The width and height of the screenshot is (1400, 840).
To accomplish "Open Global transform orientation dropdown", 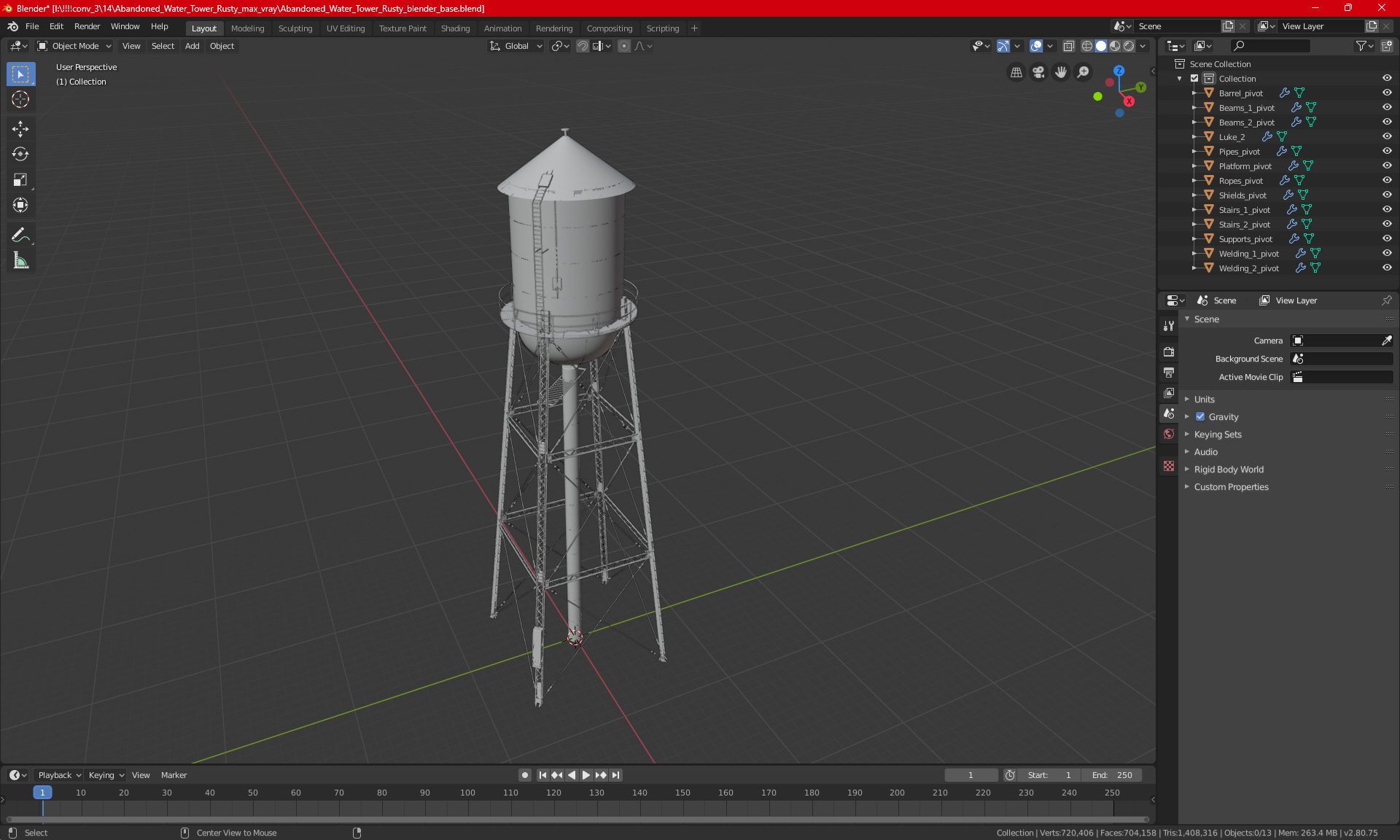I will click(x=516, y=46).
